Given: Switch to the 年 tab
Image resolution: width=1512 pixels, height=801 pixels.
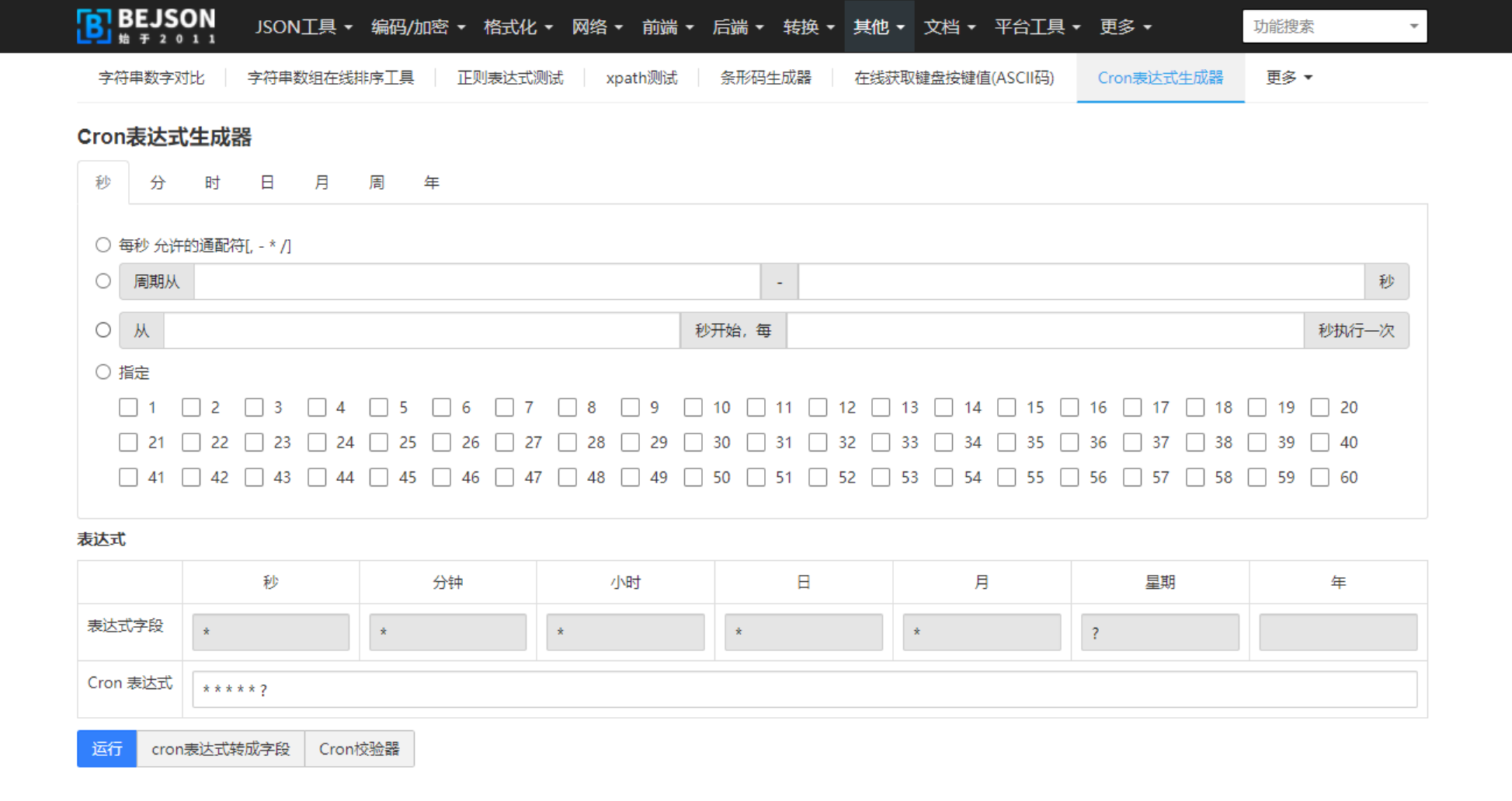Looking at the screenshot, I should click(x=432, y=183).
